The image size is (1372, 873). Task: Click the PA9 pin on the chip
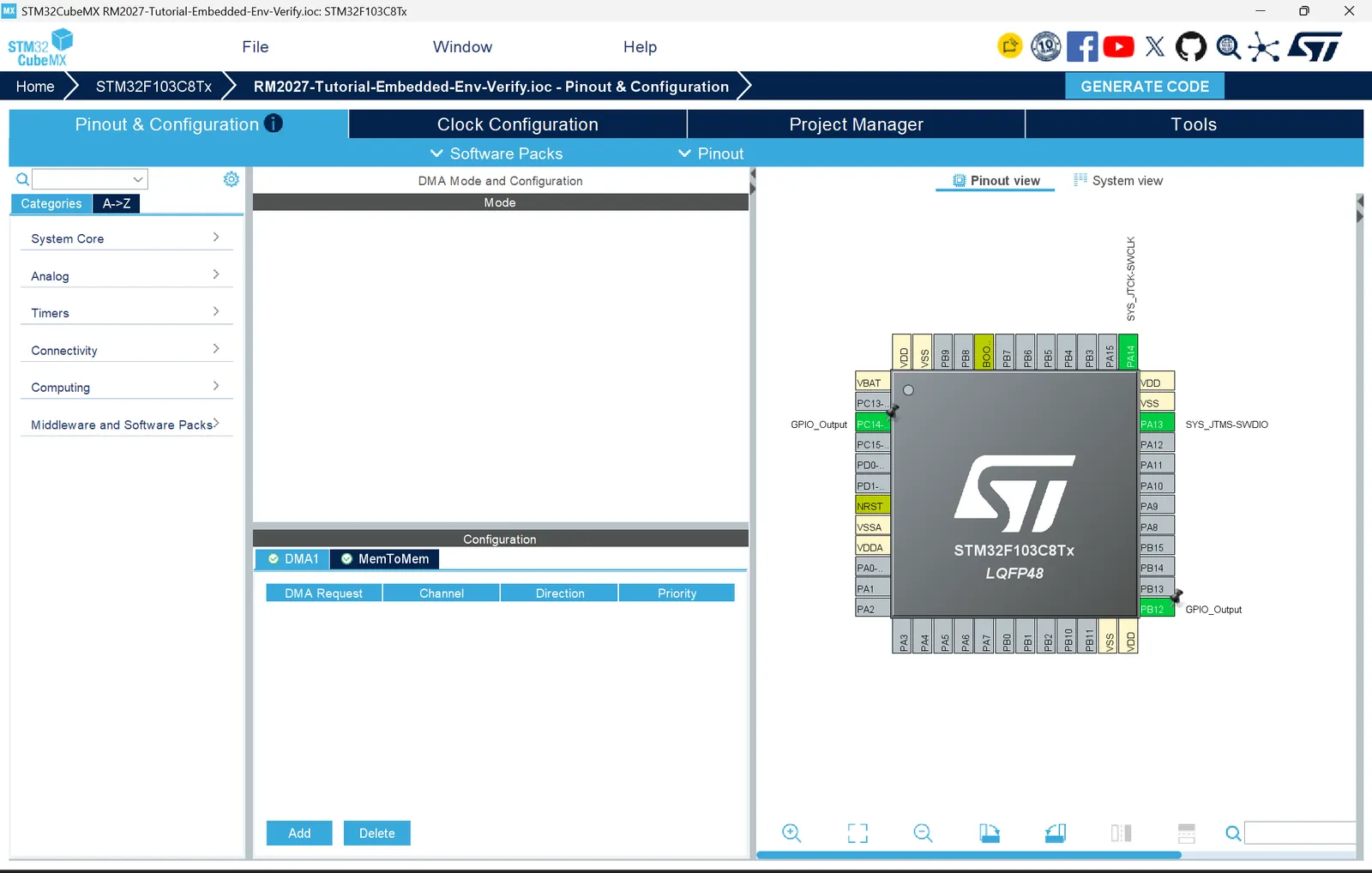(1156, 506)
